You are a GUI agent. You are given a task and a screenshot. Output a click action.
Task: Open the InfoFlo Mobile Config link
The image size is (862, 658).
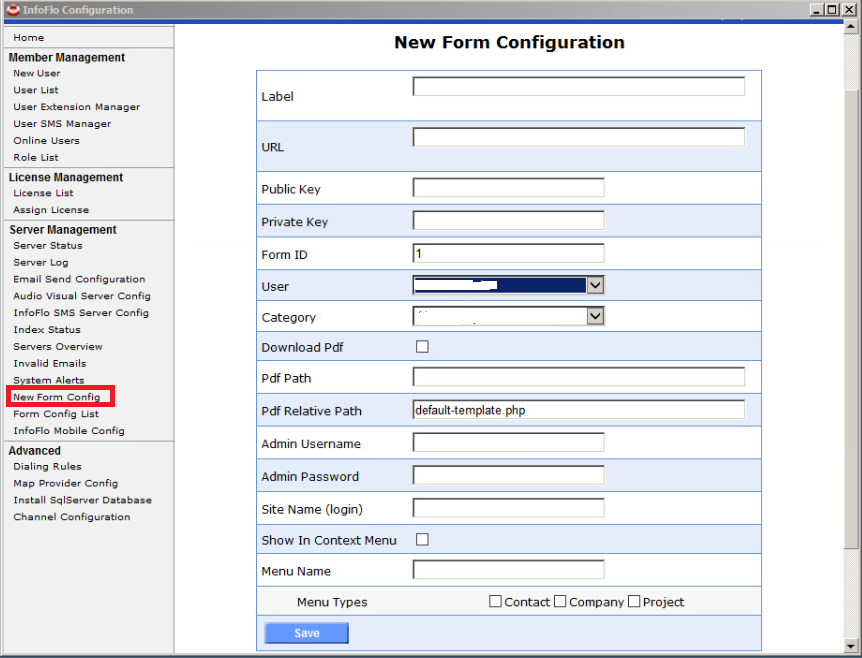69,431
